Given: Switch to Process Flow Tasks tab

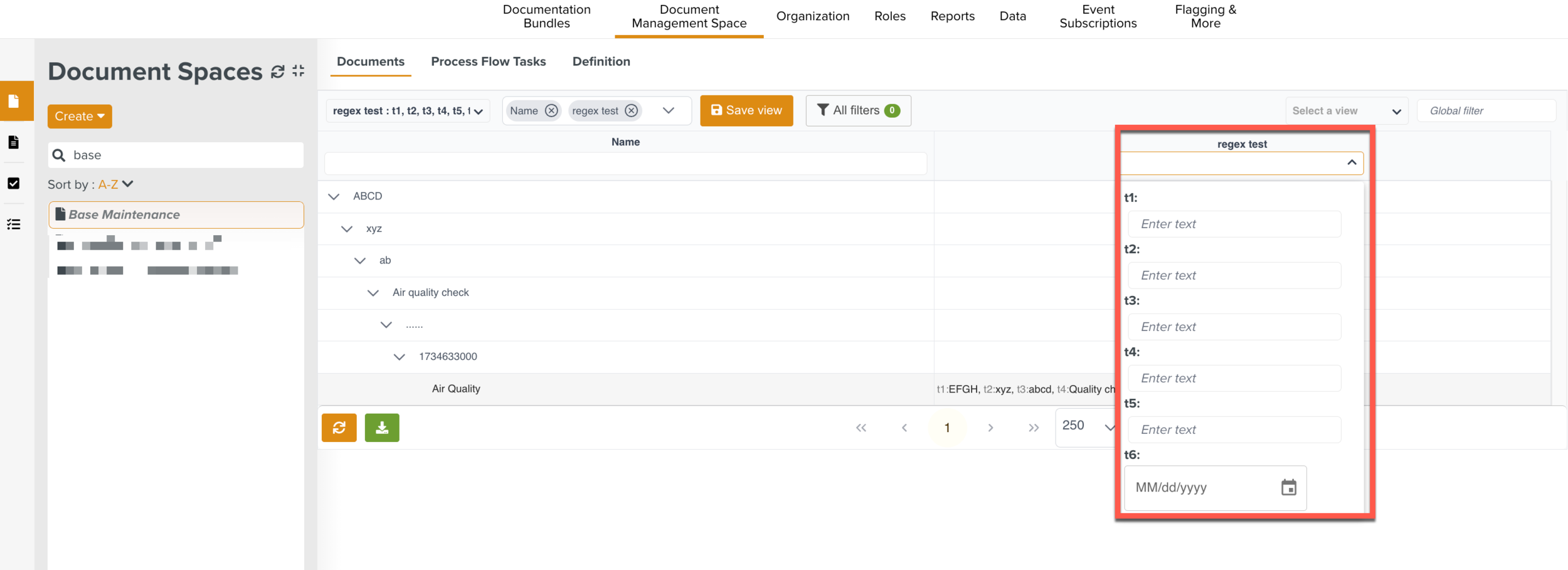Looking at the screenshot, I should 488,61.
